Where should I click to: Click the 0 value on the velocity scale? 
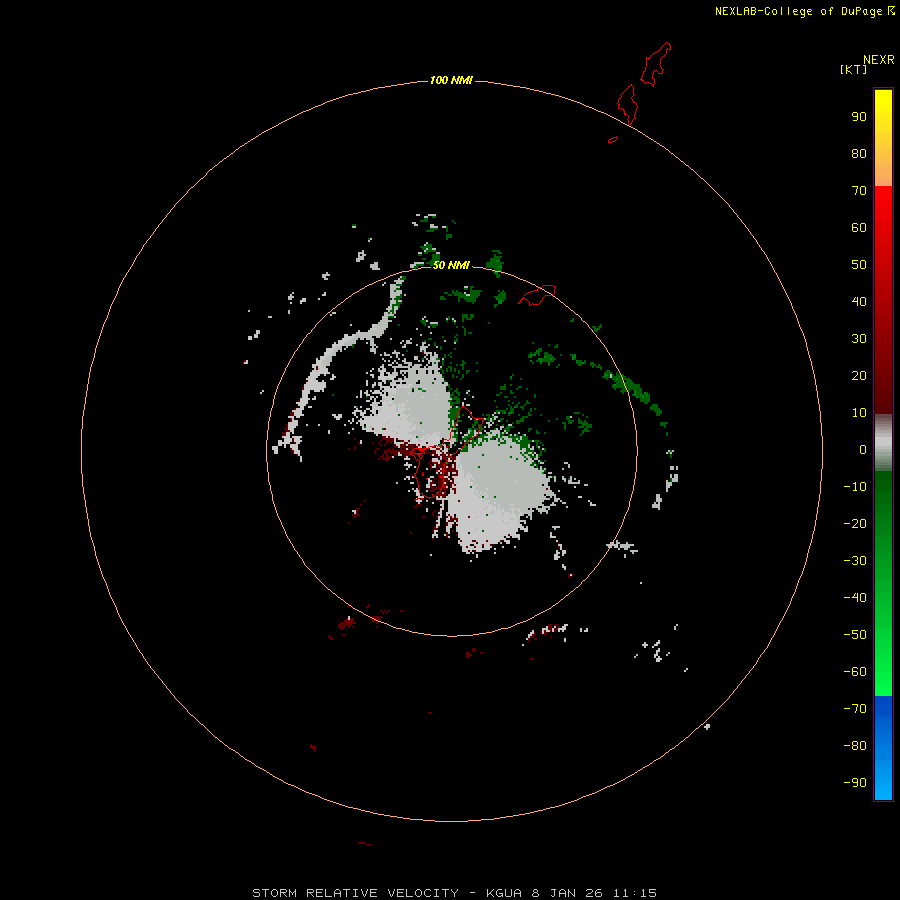click(863, 450)
